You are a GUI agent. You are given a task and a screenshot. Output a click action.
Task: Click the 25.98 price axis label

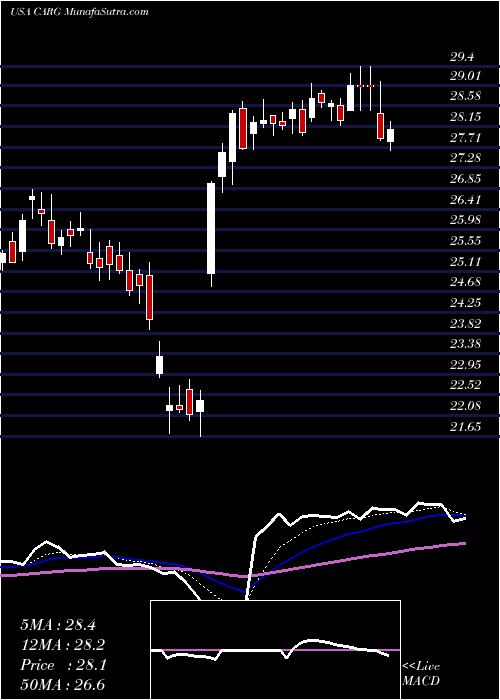click(x=465, y=220)
